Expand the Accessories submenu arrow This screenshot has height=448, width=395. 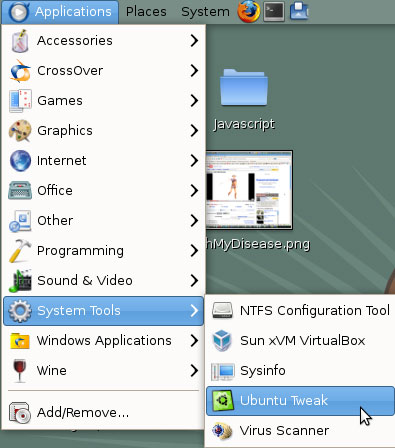[x=194, y=41]
